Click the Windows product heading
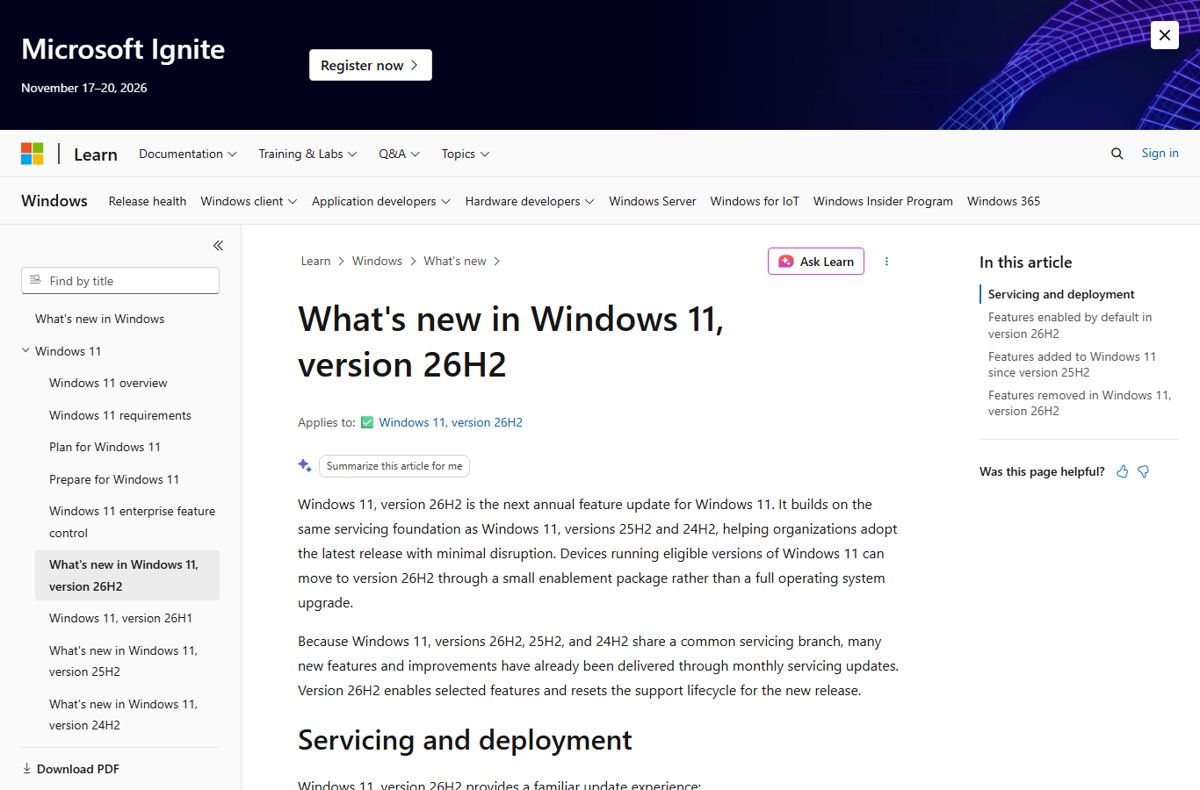1200x790 pixels. pyautogui.click(x=54, y=201)
